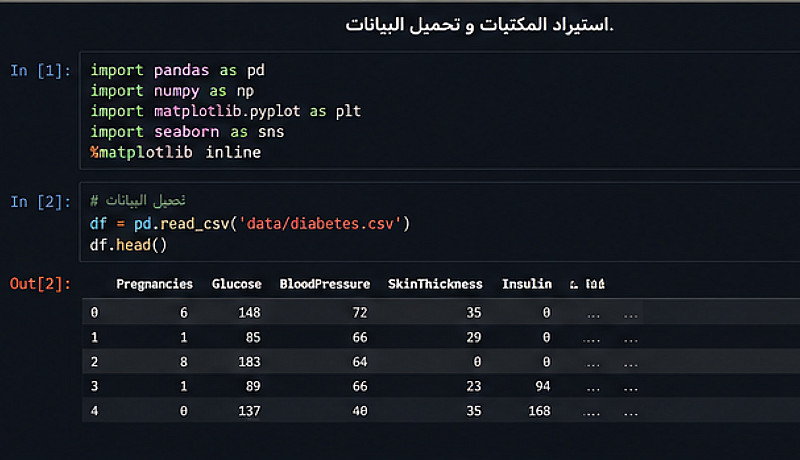Select the Pregnancies column header
Screen dimensions: 800x460
click(x=154, y=285)
